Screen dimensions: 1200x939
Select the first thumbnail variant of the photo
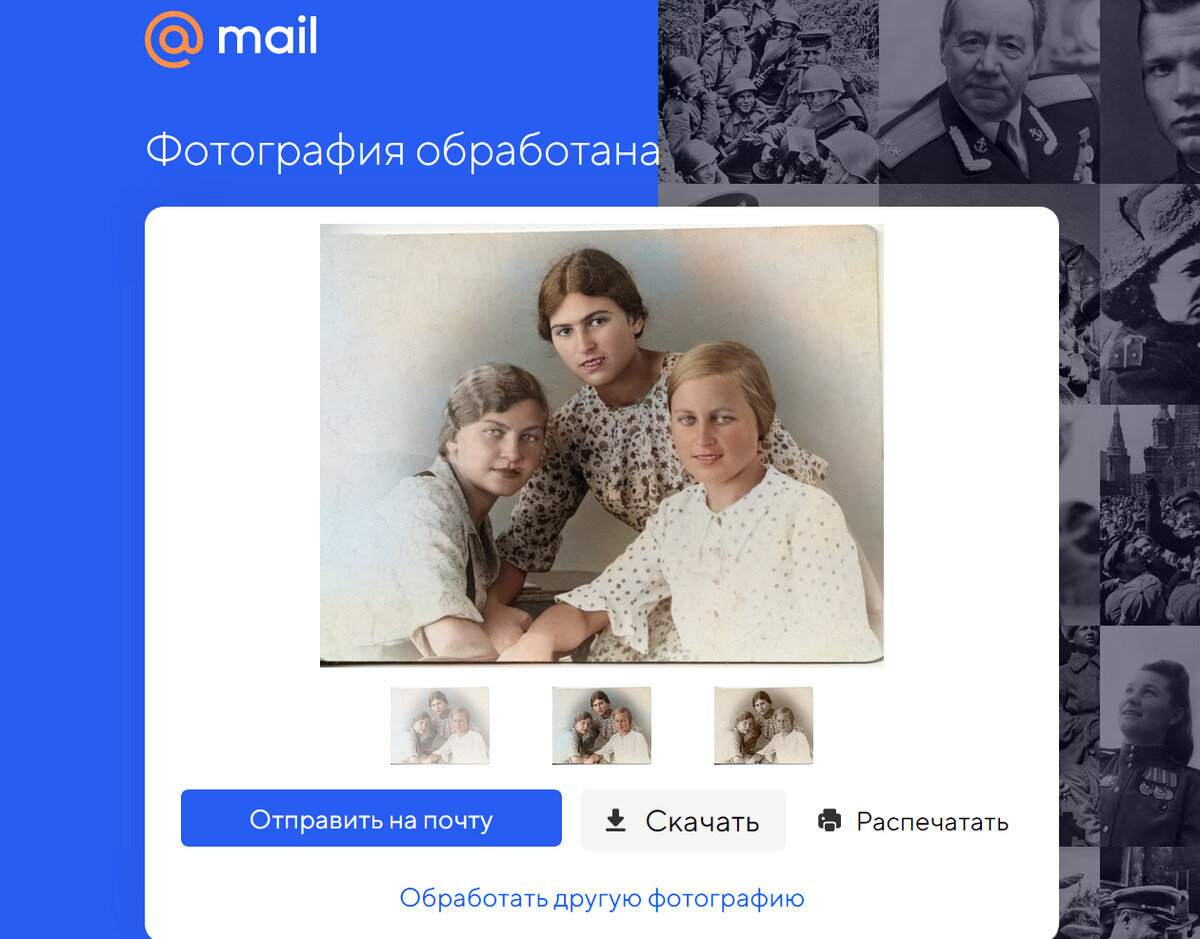[440, 726]
